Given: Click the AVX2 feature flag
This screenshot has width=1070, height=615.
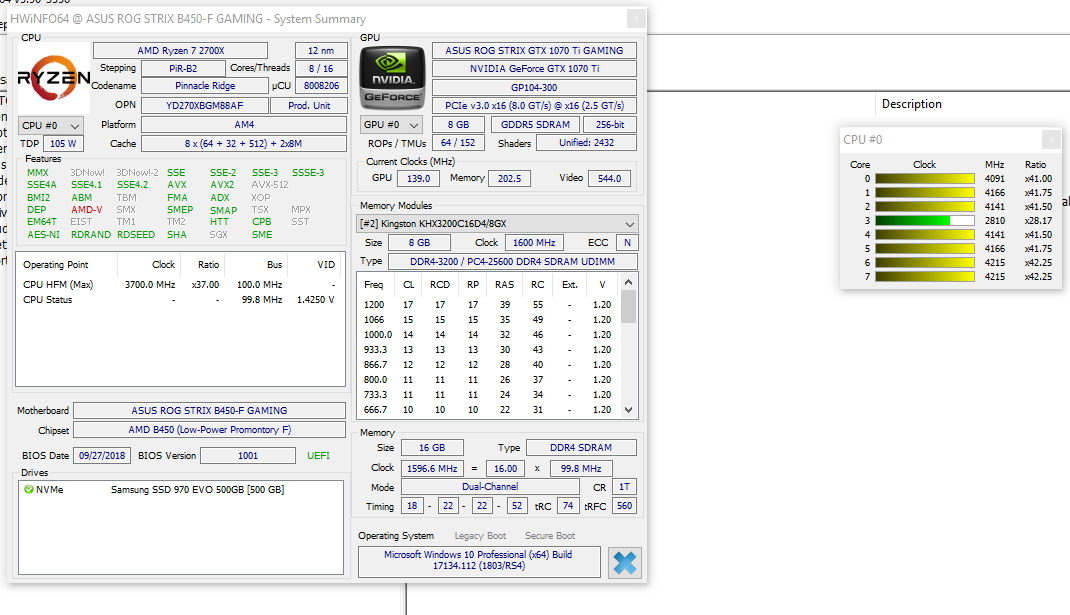Looking at the screenshot, I should pos(222,185).
